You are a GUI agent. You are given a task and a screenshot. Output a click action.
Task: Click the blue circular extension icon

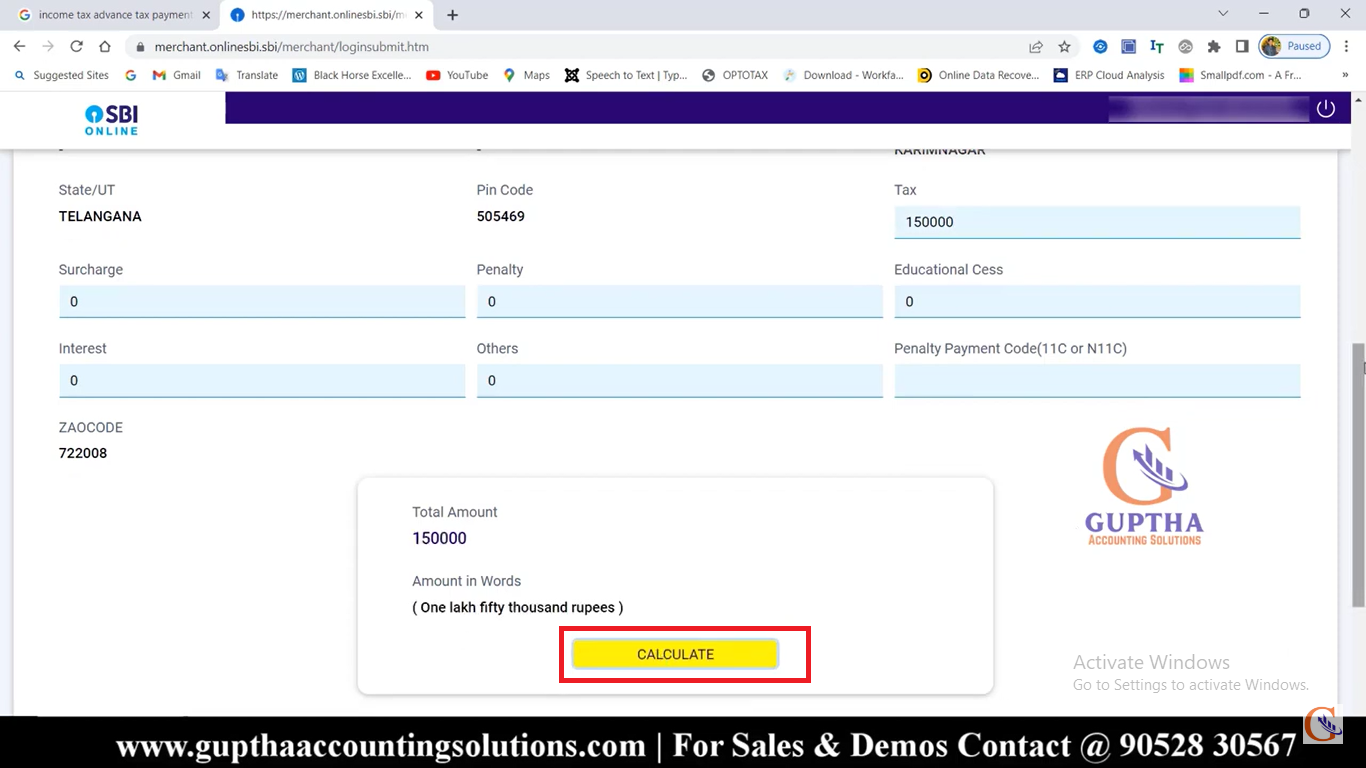(1100, 46)
